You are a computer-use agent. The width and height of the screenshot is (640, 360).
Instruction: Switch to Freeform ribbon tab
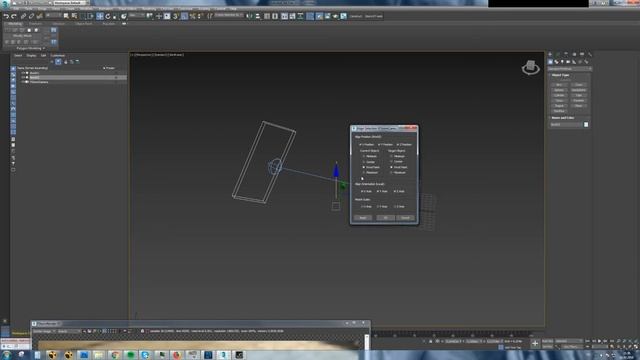(36, 24)
